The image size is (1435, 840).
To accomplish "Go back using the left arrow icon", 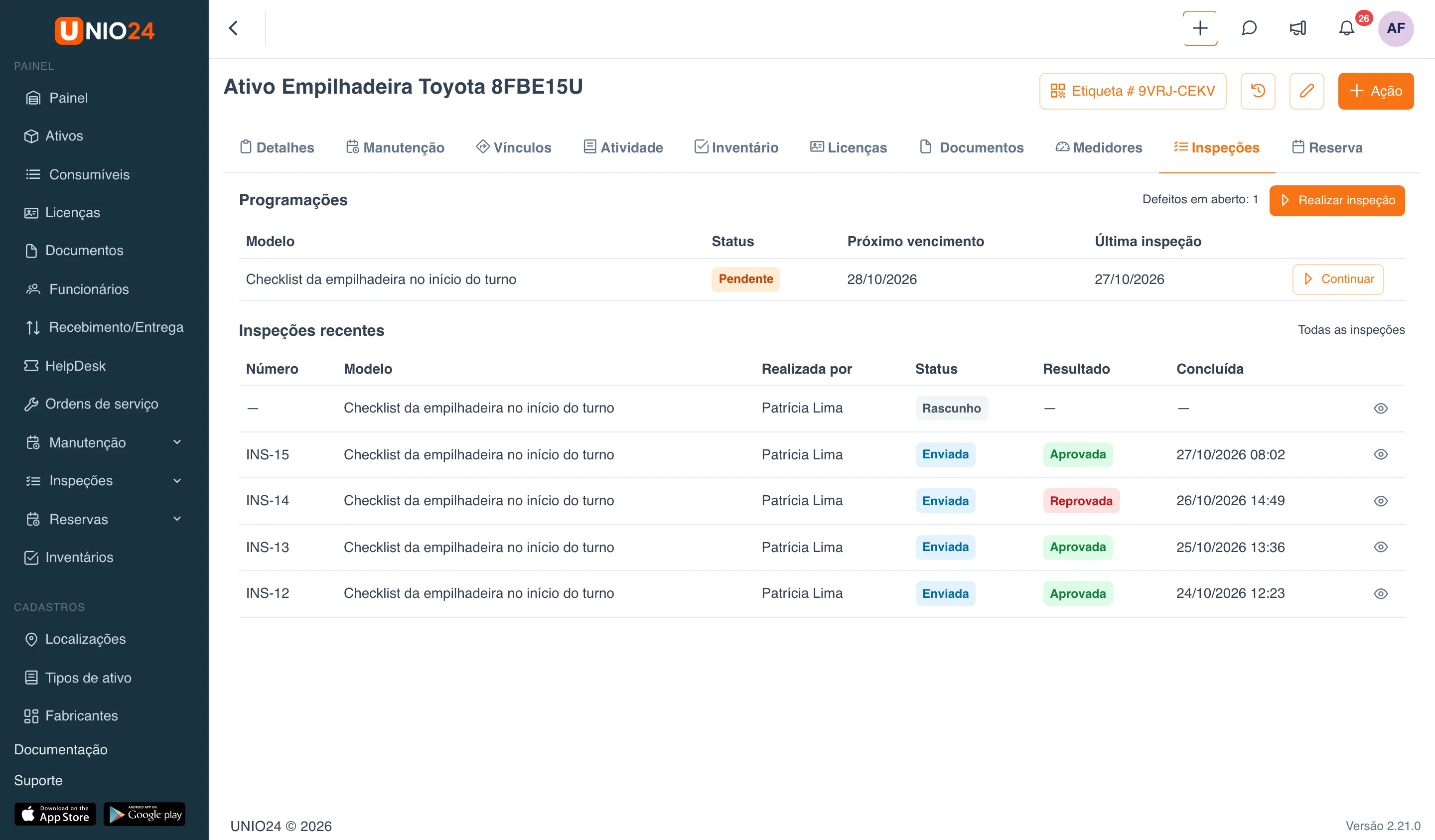I will tap(234, 28).
